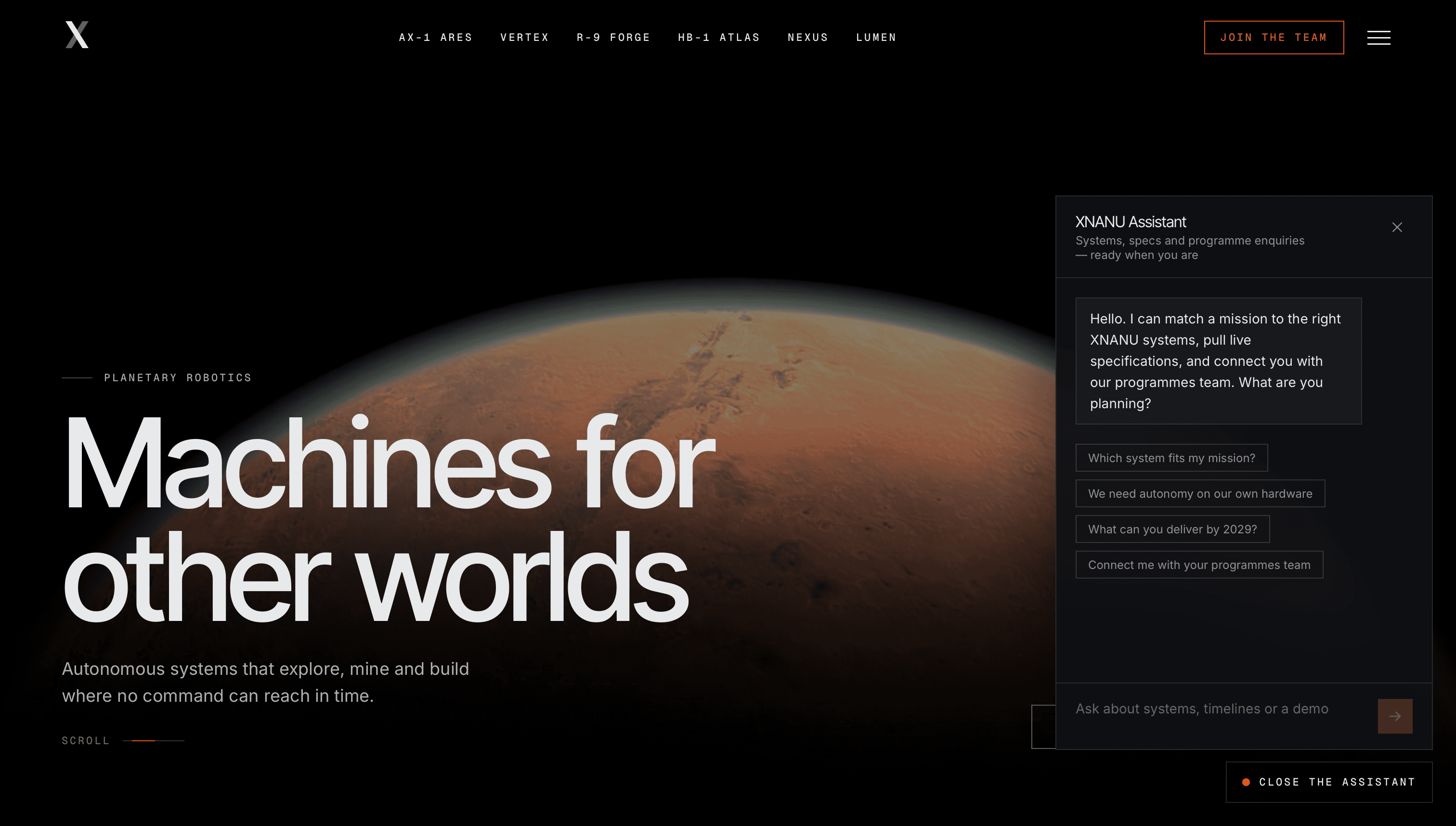Open LUMEN nav link
1456x826 pixels.
tap(875, 38)
